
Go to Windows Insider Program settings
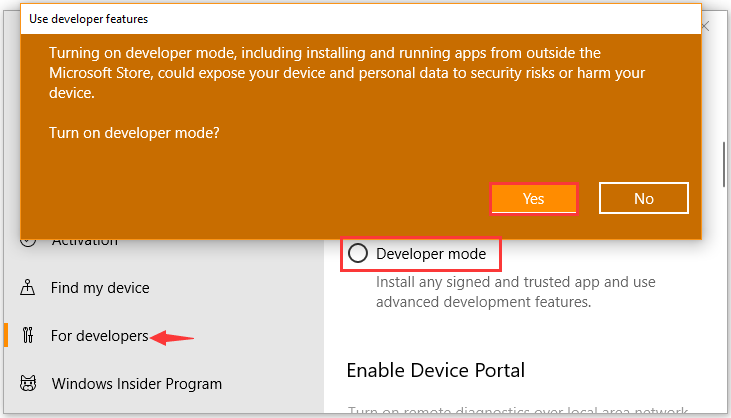[x=136, y=384]
